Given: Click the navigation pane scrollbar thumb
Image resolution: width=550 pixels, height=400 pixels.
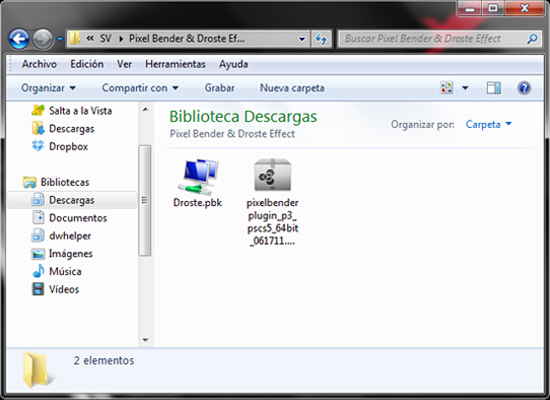Looking at the screenshot, I should click(x=145, y=200).
